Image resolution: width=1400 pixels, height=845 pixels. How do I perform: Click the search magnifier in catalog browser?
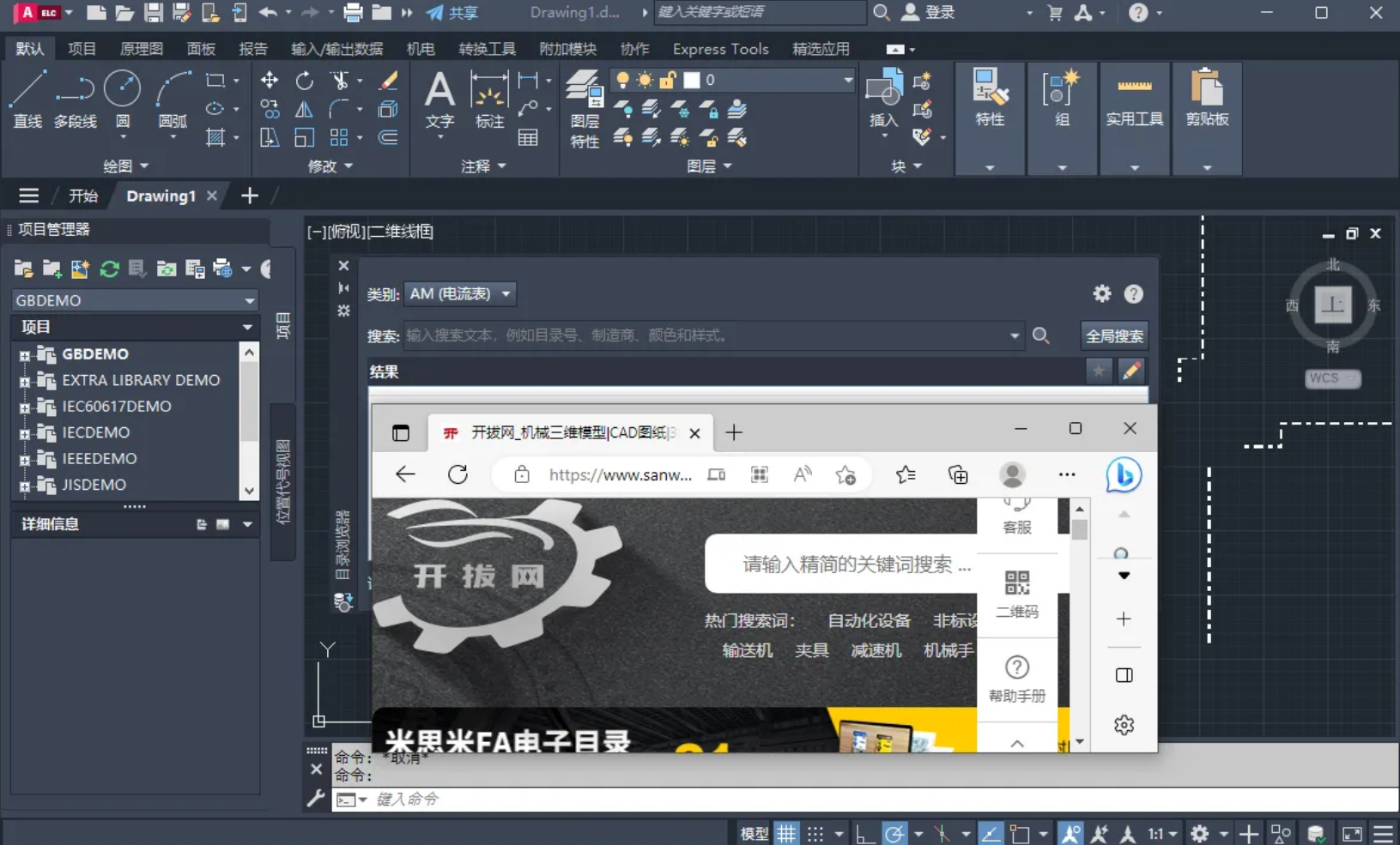[1041, 335]
